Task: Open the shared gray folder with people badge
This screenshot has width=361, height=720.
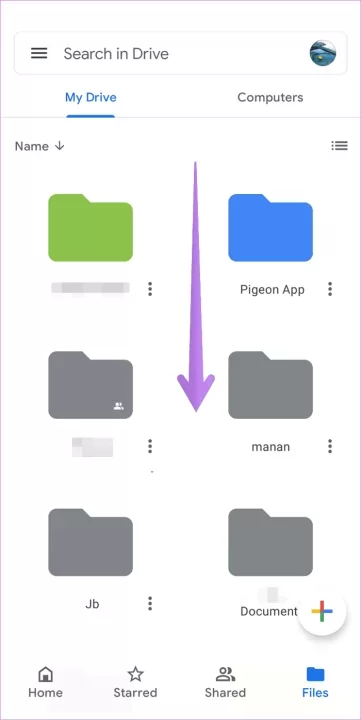Action: (90, 385)
